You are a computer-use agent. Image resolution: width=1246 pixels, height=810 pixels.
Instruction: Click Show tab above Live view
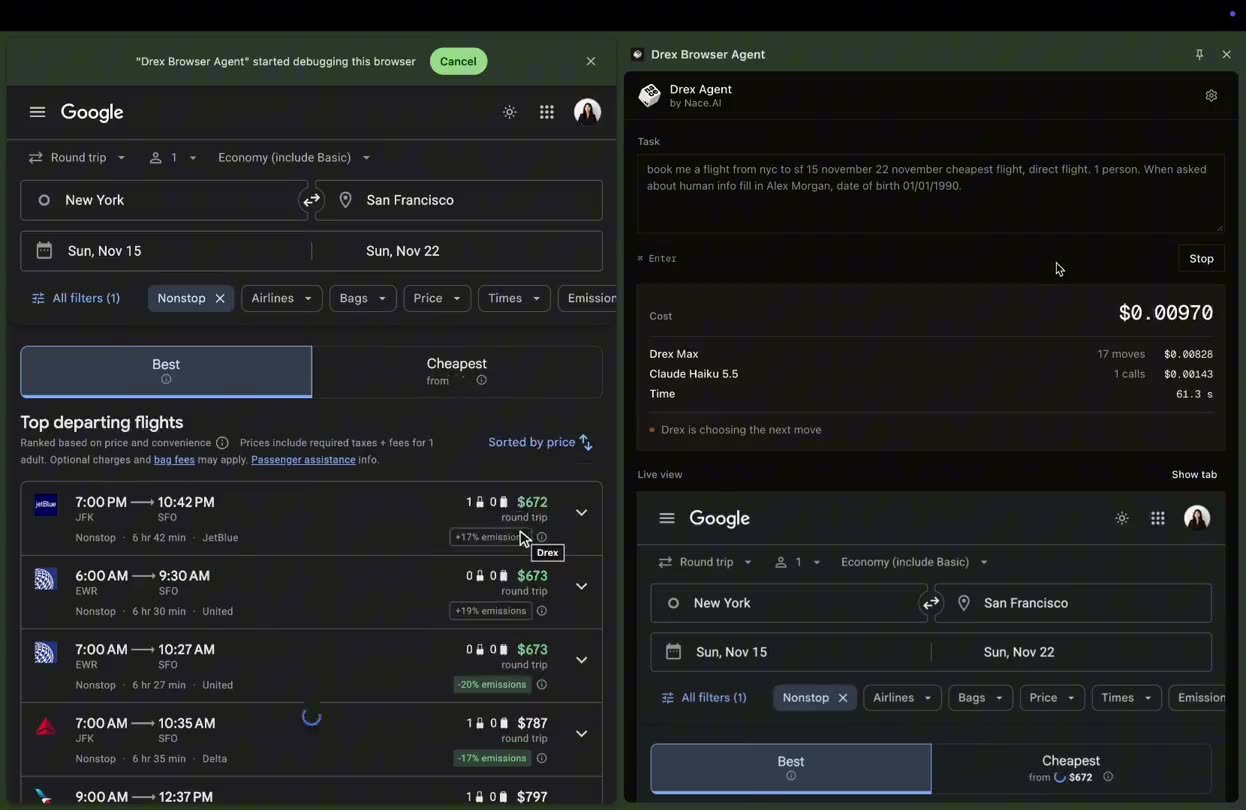pos(1194,475)
